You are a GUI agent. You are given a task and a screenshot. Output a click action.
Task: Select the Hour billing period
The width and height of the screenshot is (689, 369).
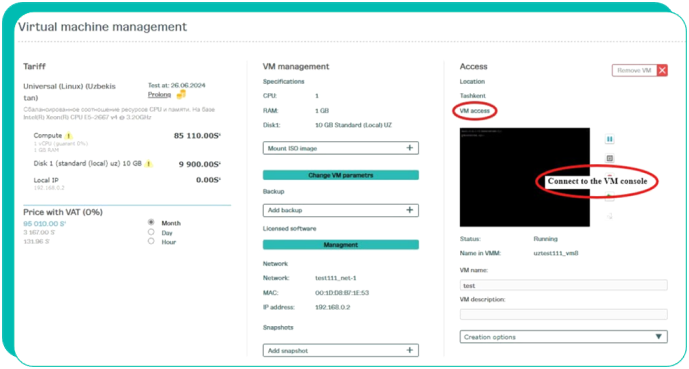tap(151, 241)
